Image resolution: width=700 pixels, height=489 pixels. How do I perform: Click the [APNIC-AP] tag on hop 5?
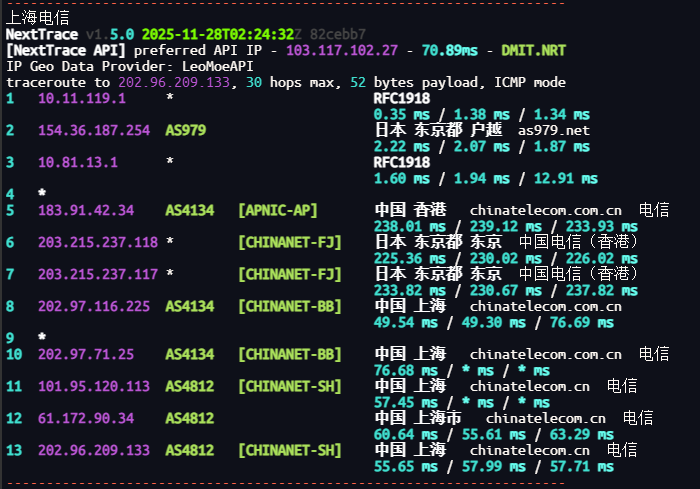coord(278,210)
